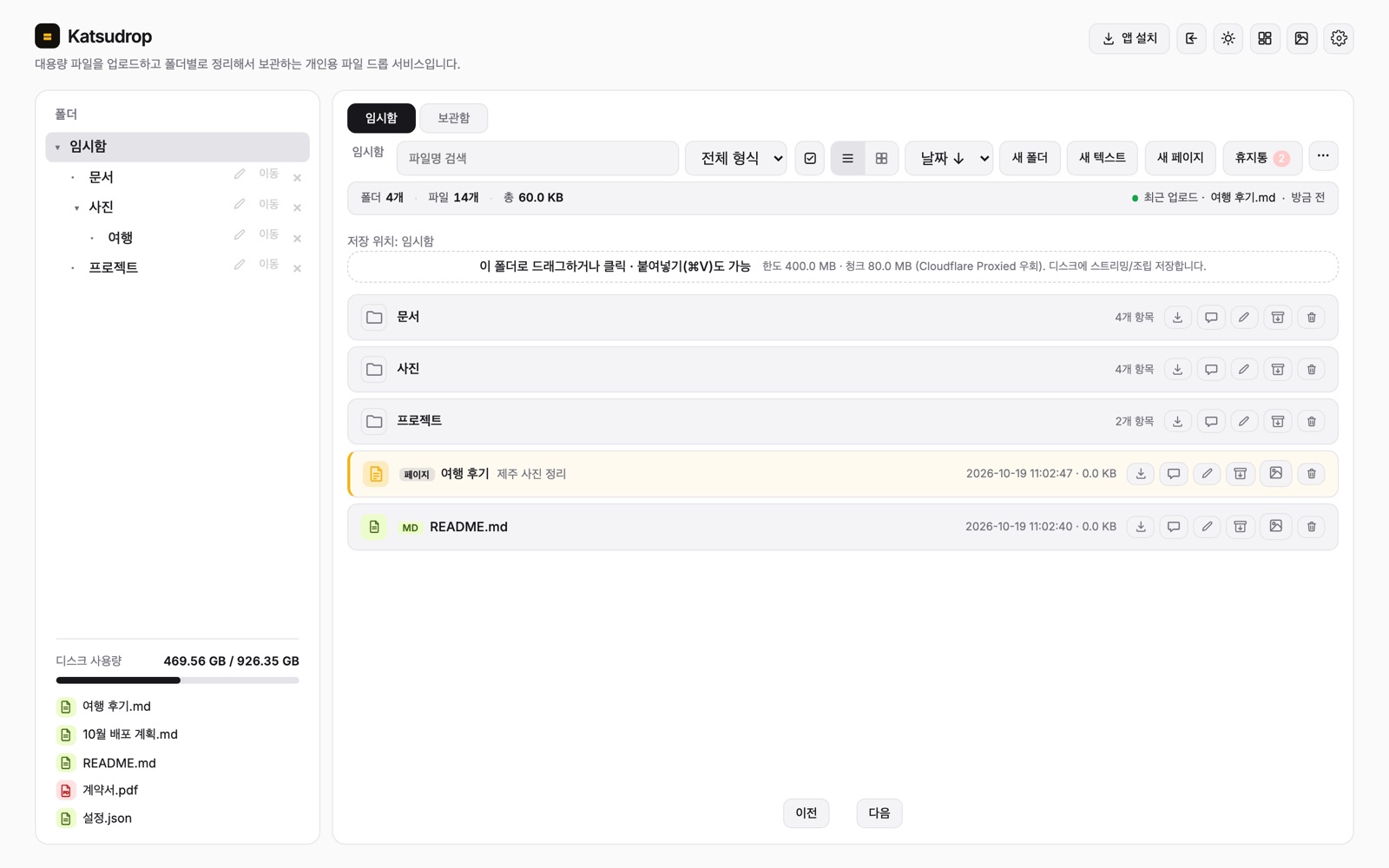Switch to grid view

[881, 158]
